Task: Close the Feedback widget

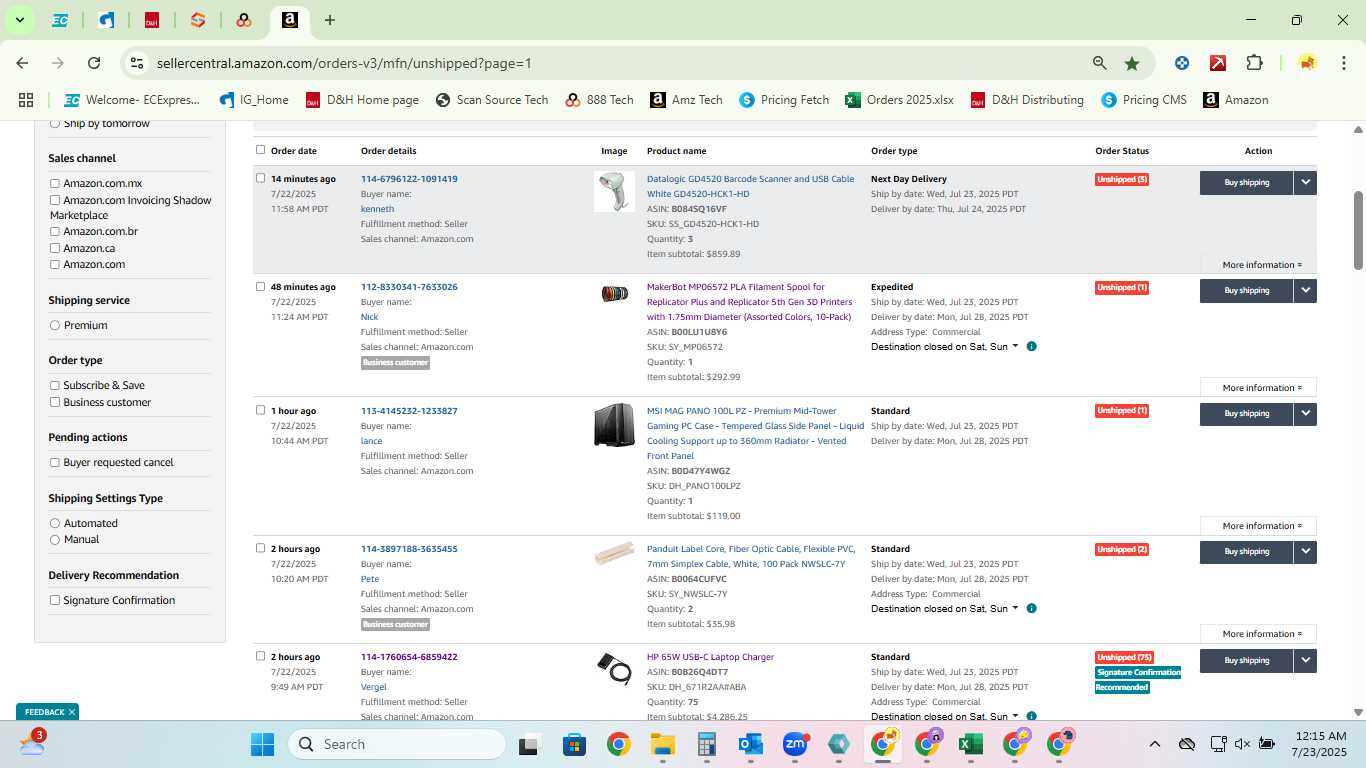Action: pyautogui.click(x=72, y=712)
